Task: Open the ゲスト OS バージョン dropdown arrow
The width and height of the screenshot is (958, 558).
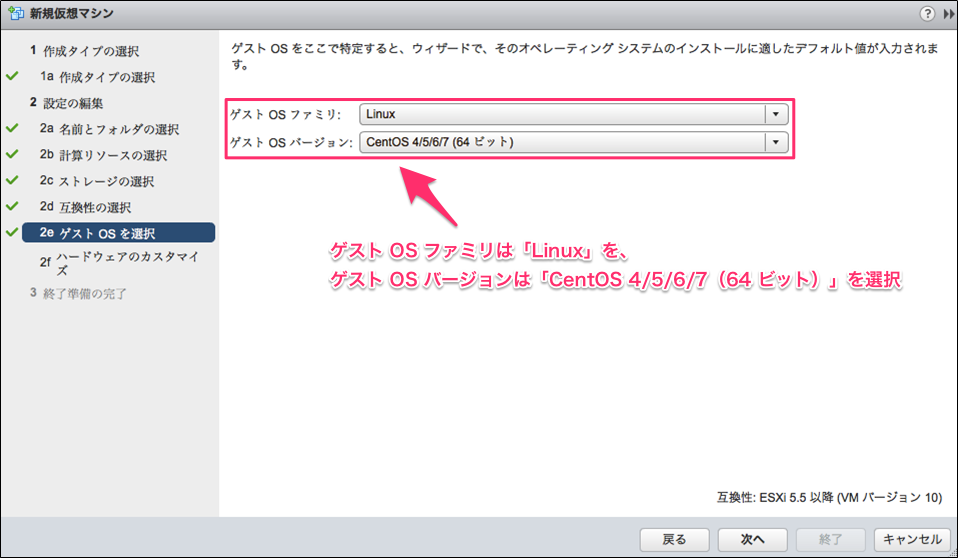Action: pyautogui.click(x=776, y=142)
